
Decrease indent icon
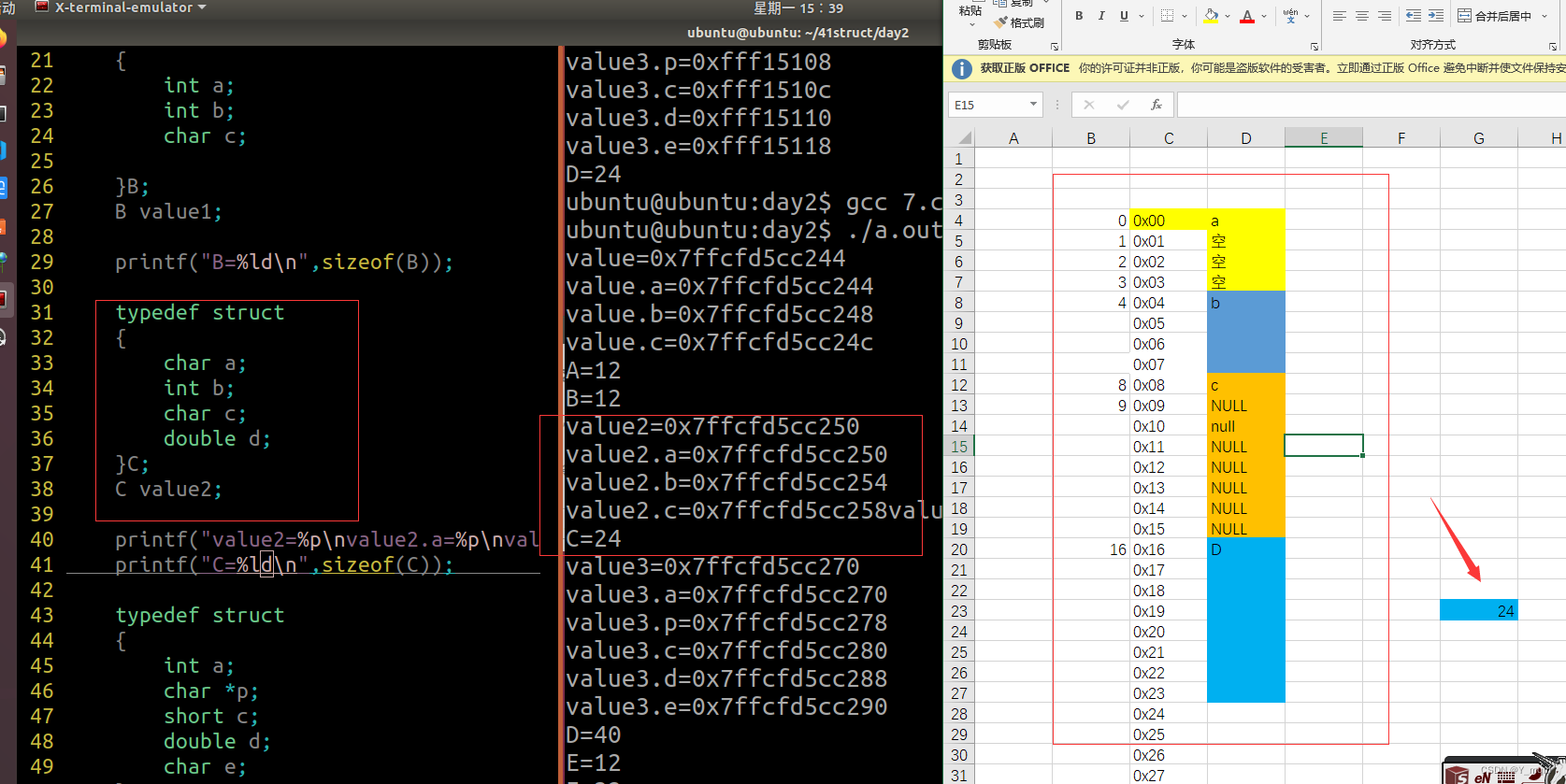(1414, 16)
